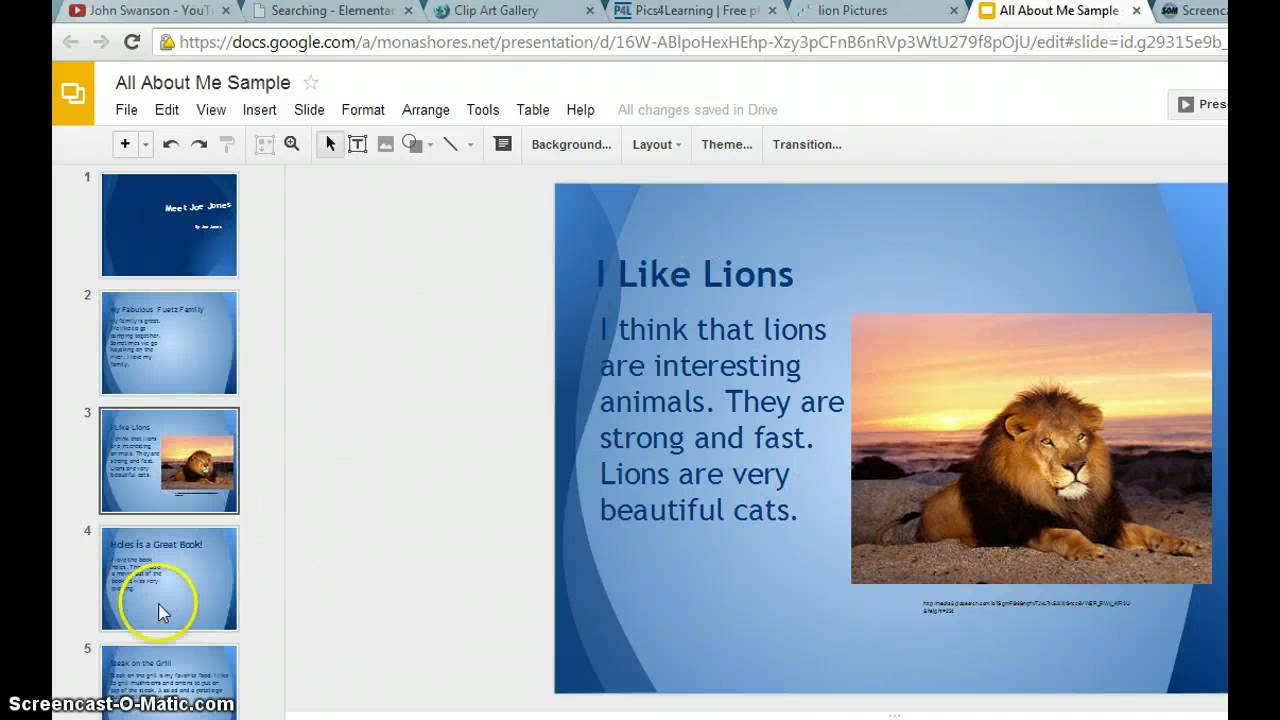
Task: Open the Format menu
Action: [x=363, y=110]
